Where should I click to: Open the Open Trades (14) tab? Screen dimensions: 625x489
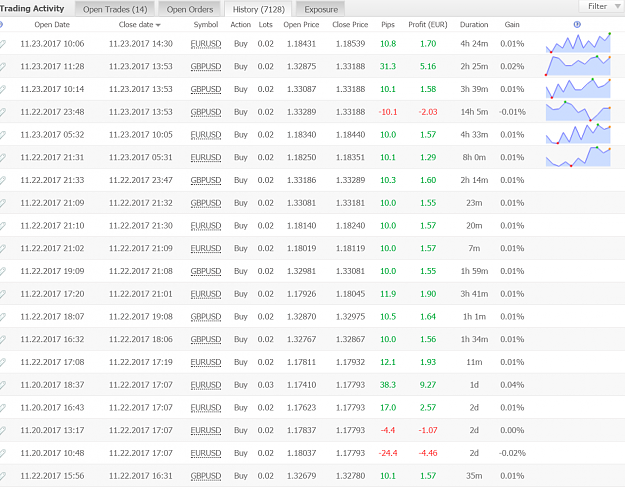[x=115, y=9]
